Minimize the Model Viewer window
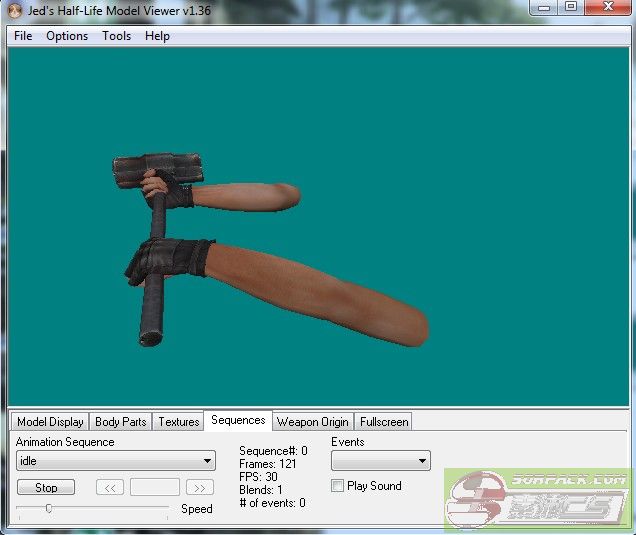The height and width of the screenshot is (535, 636). pyautogui.click(x=544, y=7)
